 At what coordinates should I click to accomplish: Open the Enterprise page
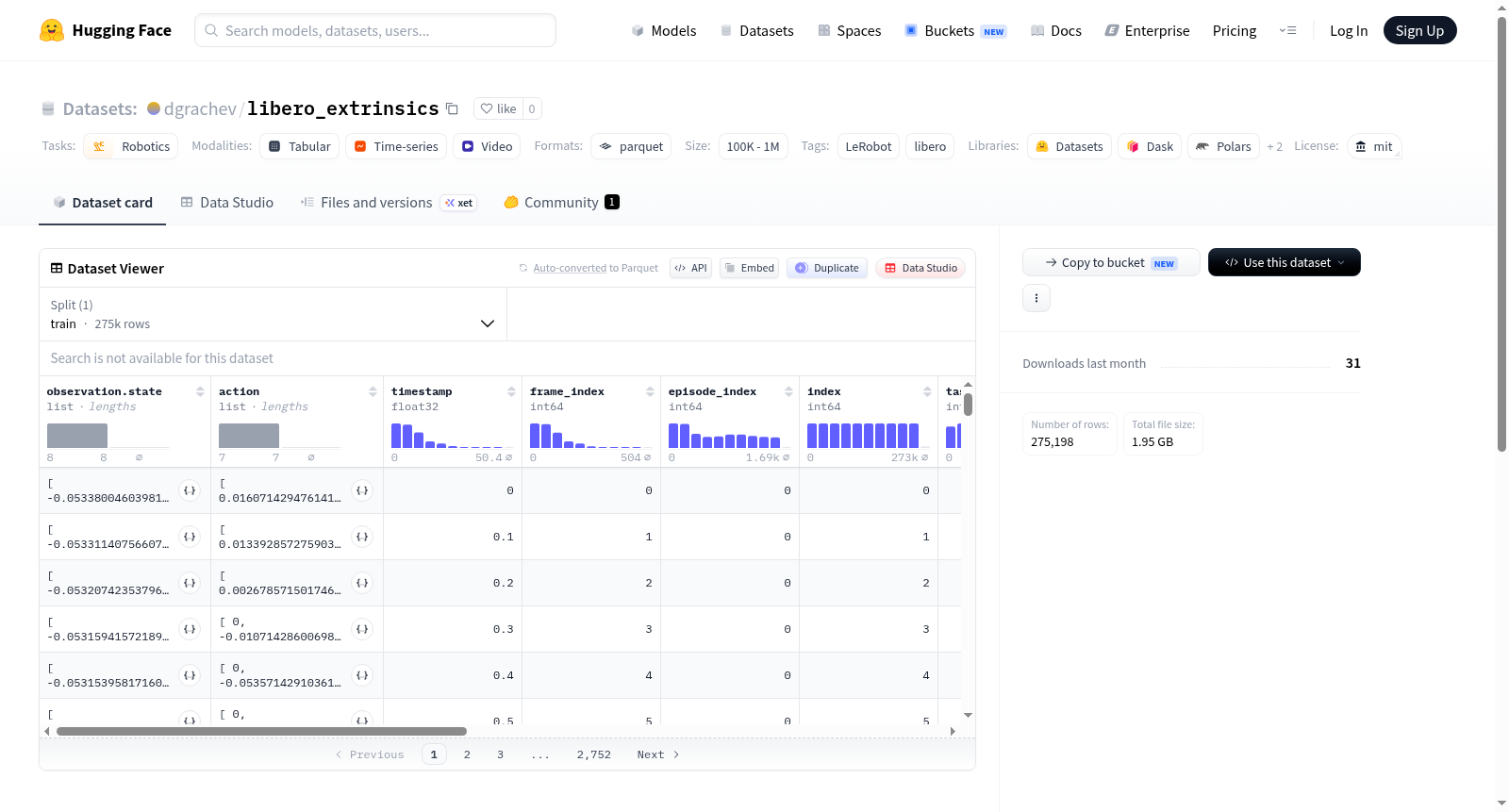[x=1147, y=30]
